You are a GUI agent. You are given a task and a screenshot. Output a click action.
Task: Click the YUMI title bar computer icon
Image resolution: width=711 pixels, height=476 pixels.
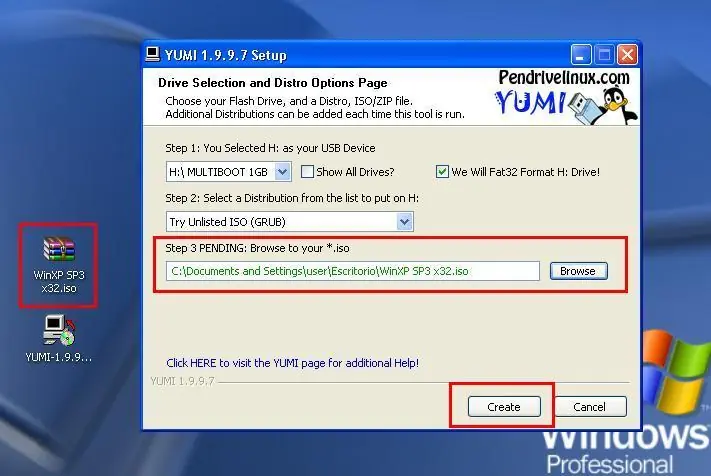[x=153, y=54]
